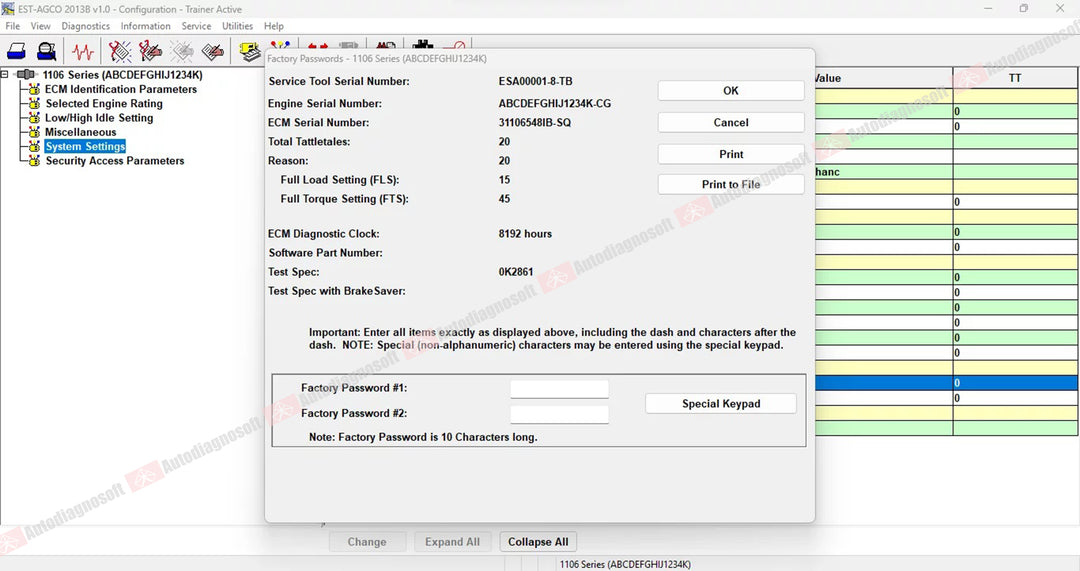
Task: Open the Service menu
Action: tap(196, 26)
